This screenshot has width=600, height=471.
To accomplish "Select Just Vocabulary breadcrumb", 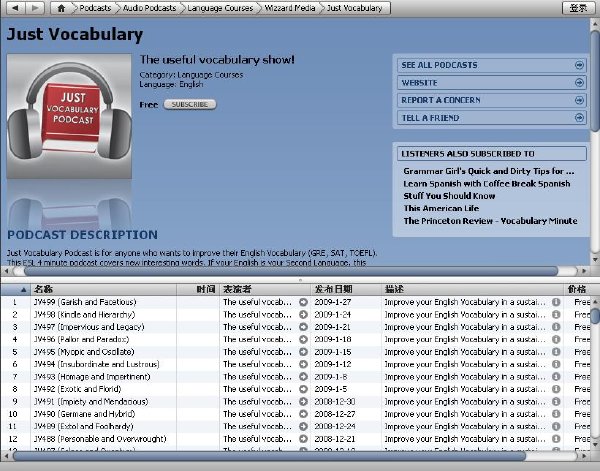I will click(354, 8).
